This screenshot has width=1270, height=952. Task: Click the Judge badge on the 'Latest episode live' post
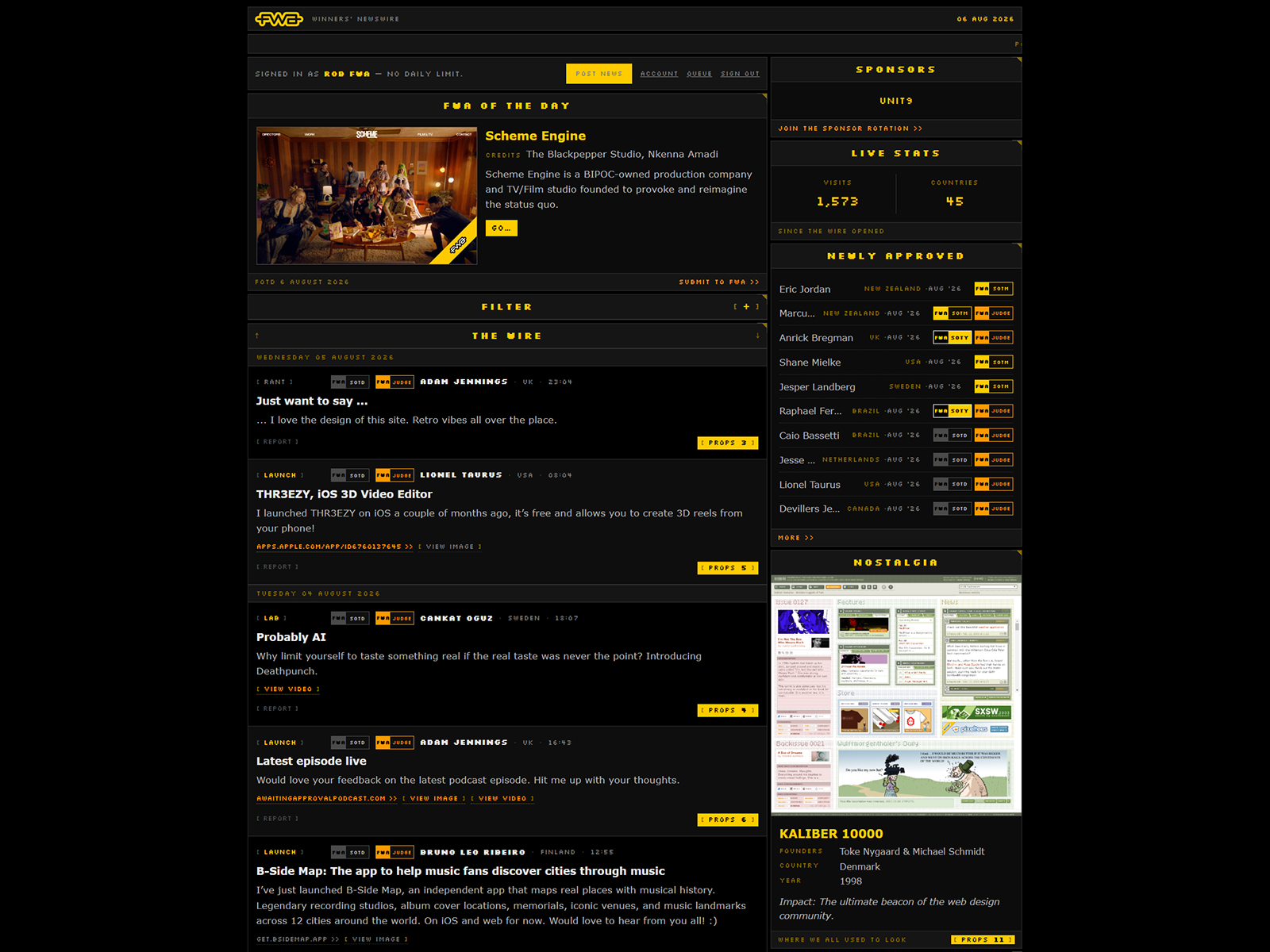pos(394,743)
